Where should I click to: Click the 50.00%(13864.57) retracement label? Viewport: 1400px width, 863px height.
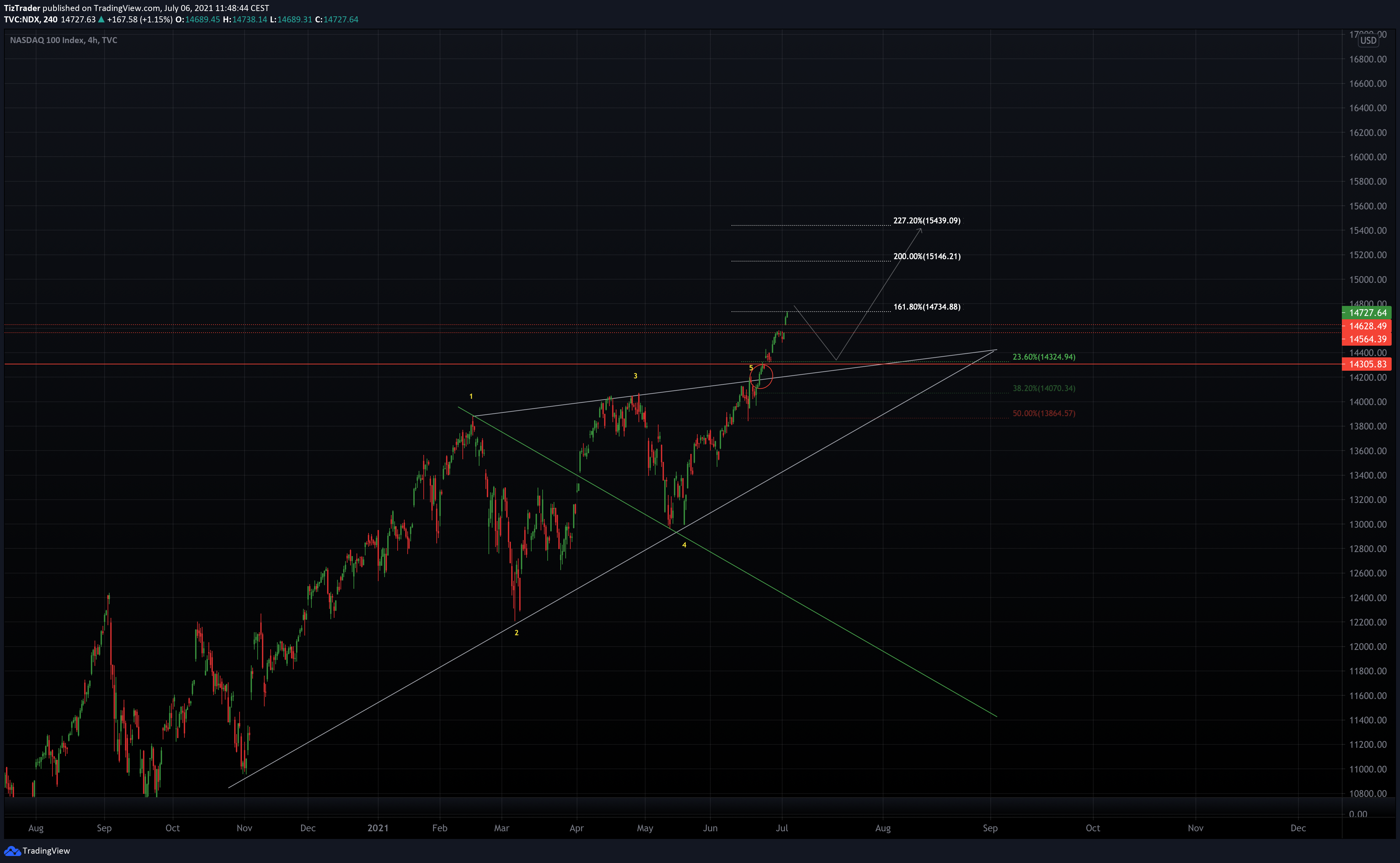point(1044,413)
